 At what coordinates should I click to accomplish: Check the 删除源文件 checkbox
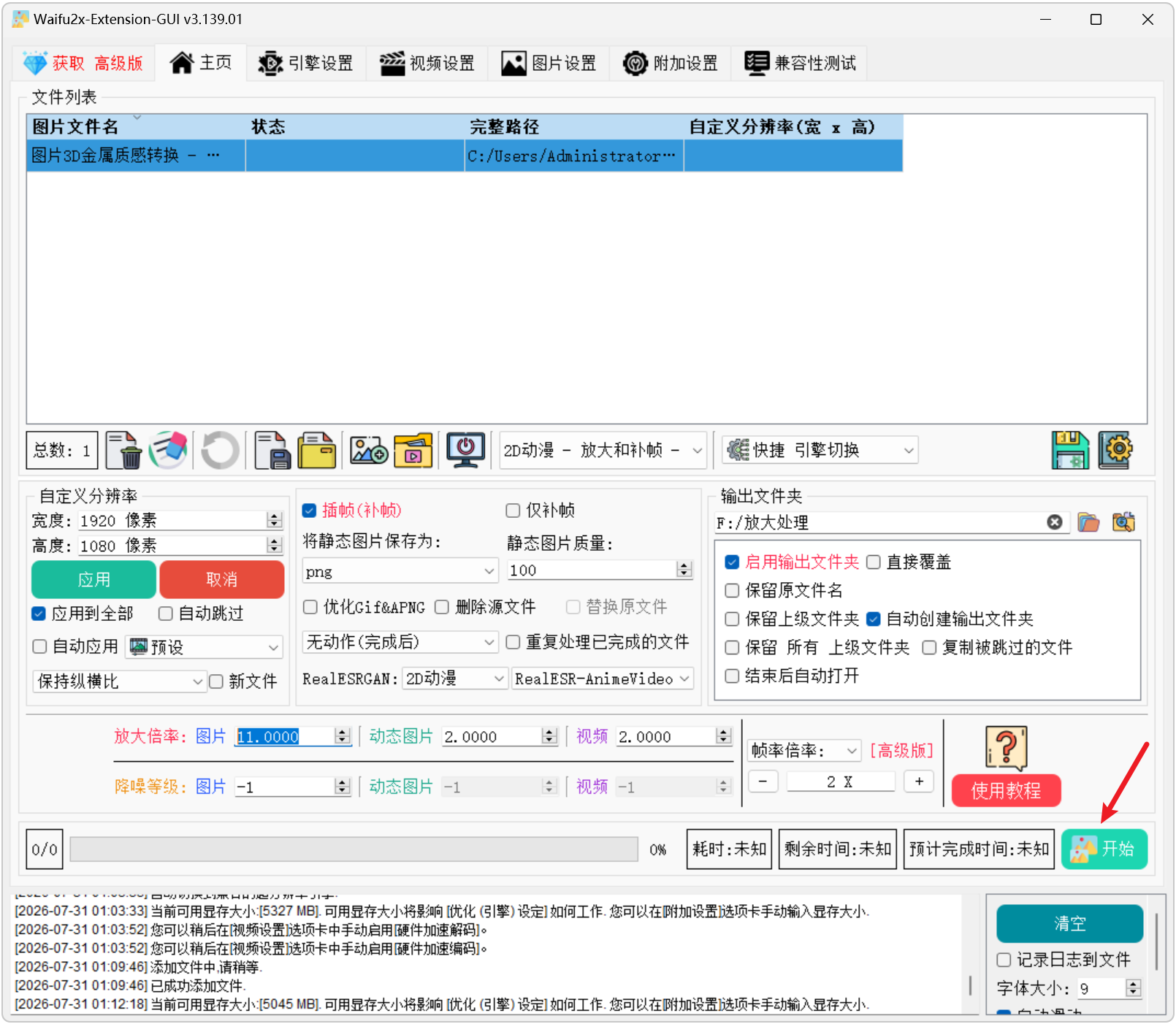(x=442, y=607)
